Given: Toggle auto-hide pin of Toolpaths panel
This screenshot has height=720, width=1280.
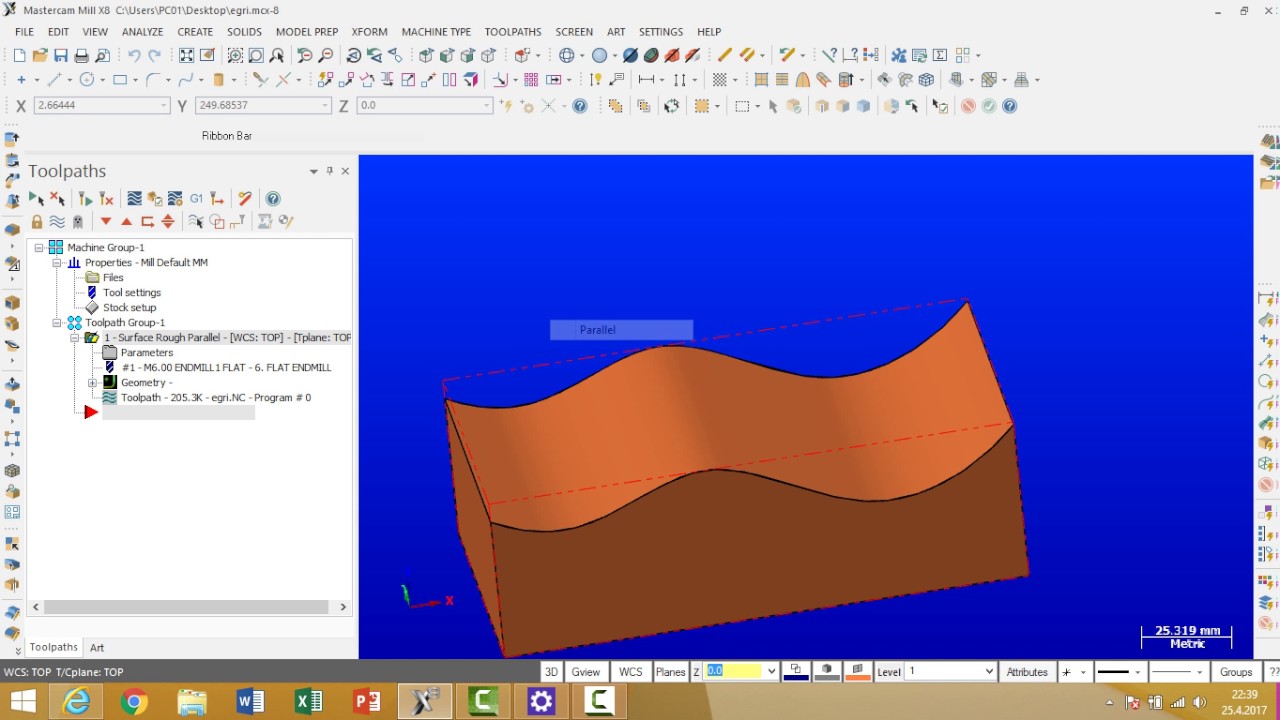Looking at the screenshot, I should click(x=329, y=171).
